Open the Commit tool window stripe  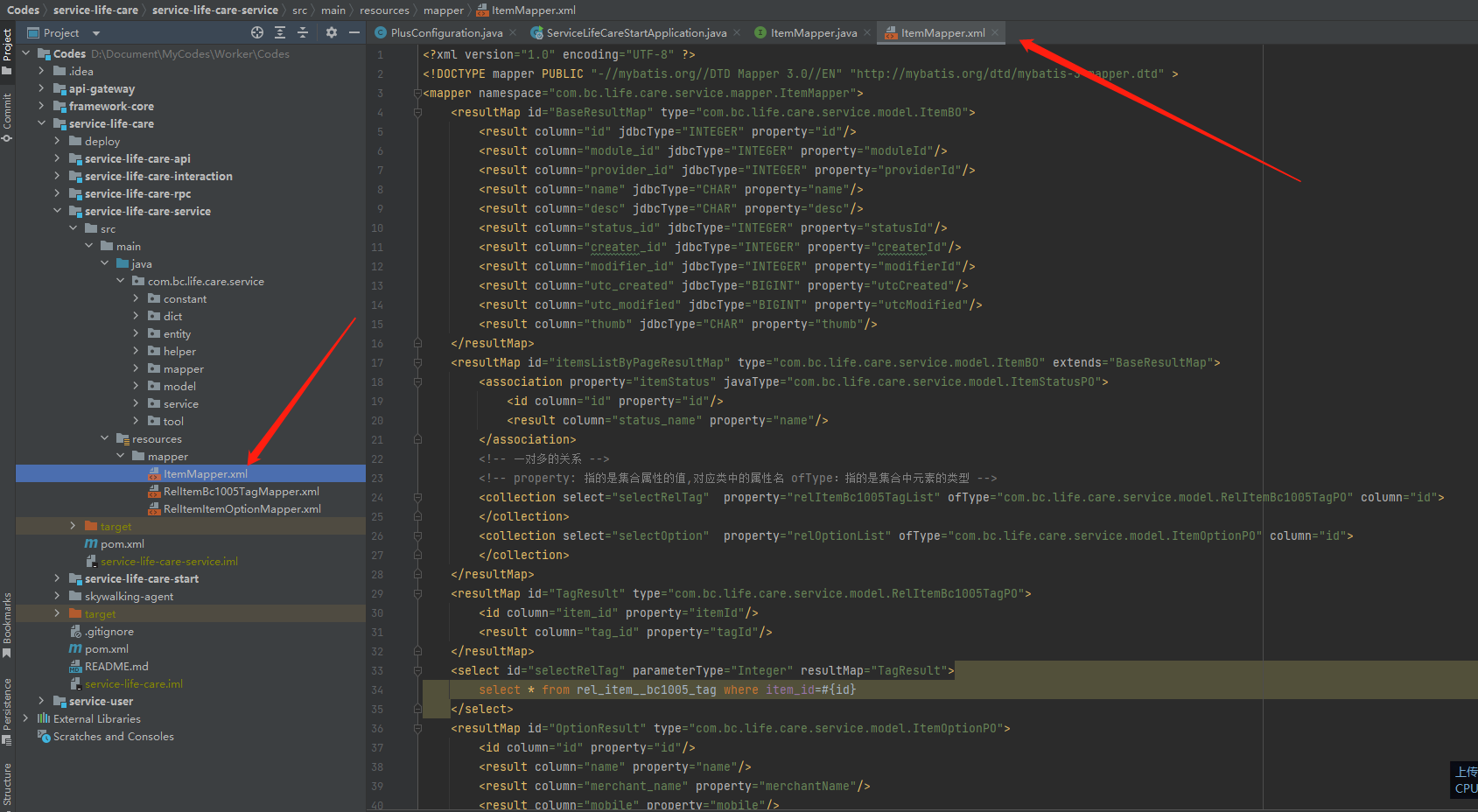[x=7, y=117]
